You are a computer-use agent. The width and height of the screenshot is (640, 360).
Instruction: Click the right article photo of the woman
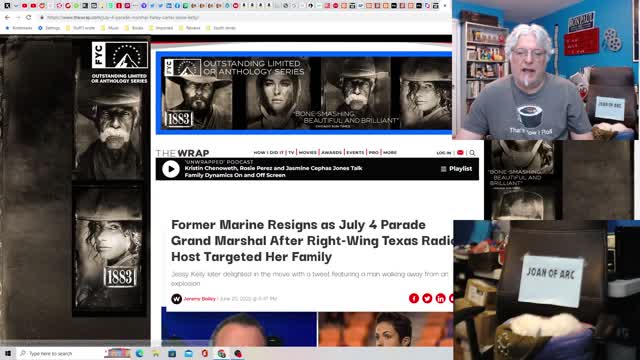pos(386,329)
